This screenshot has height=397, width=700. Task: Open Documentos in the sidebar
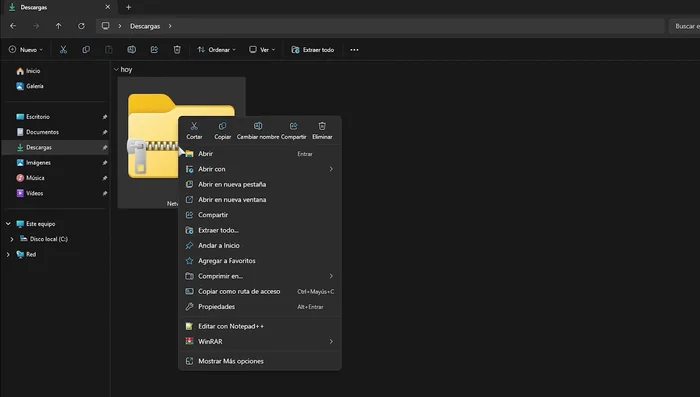point(37,132)
